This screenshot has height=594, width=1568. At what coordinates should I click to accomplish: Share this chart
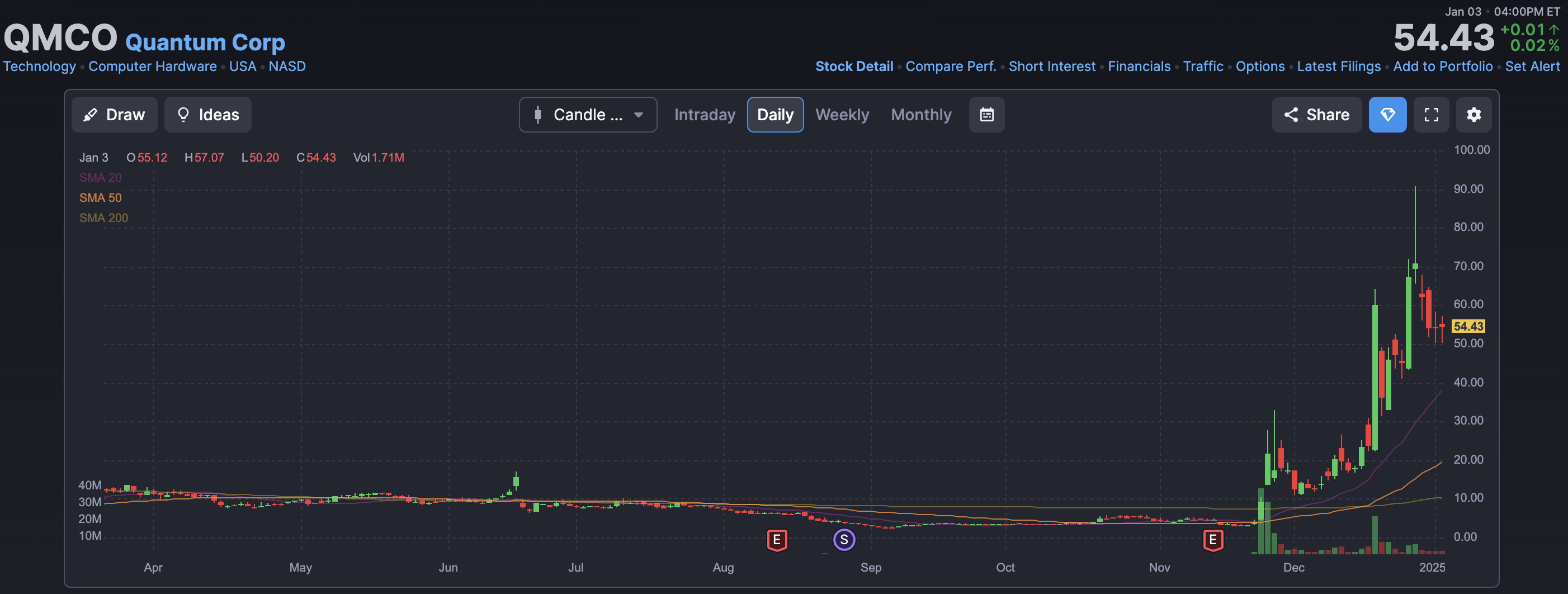[x=1316, y=115]
